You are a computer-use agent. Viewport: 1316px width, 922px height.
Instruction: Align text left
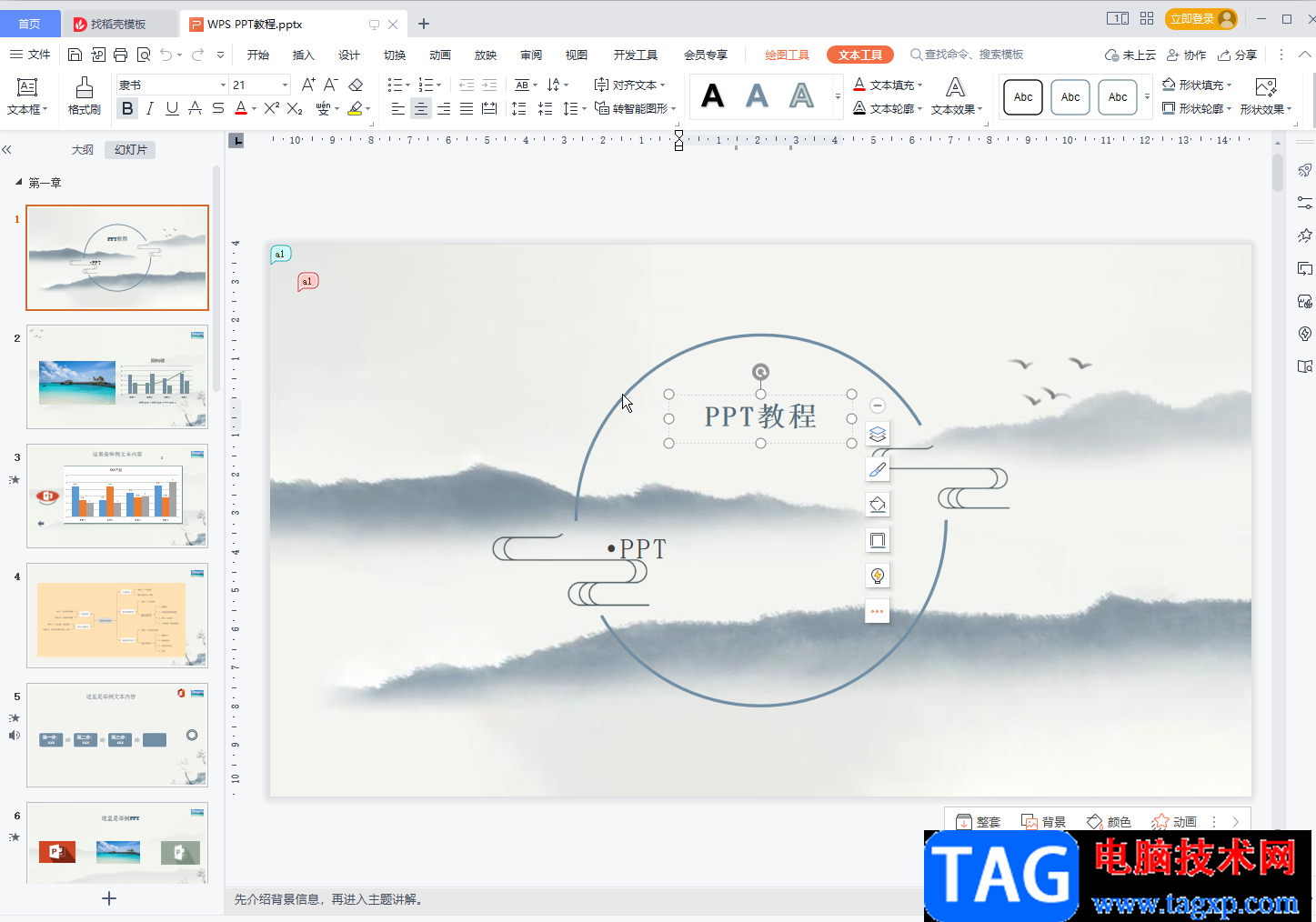pos(397,108)
